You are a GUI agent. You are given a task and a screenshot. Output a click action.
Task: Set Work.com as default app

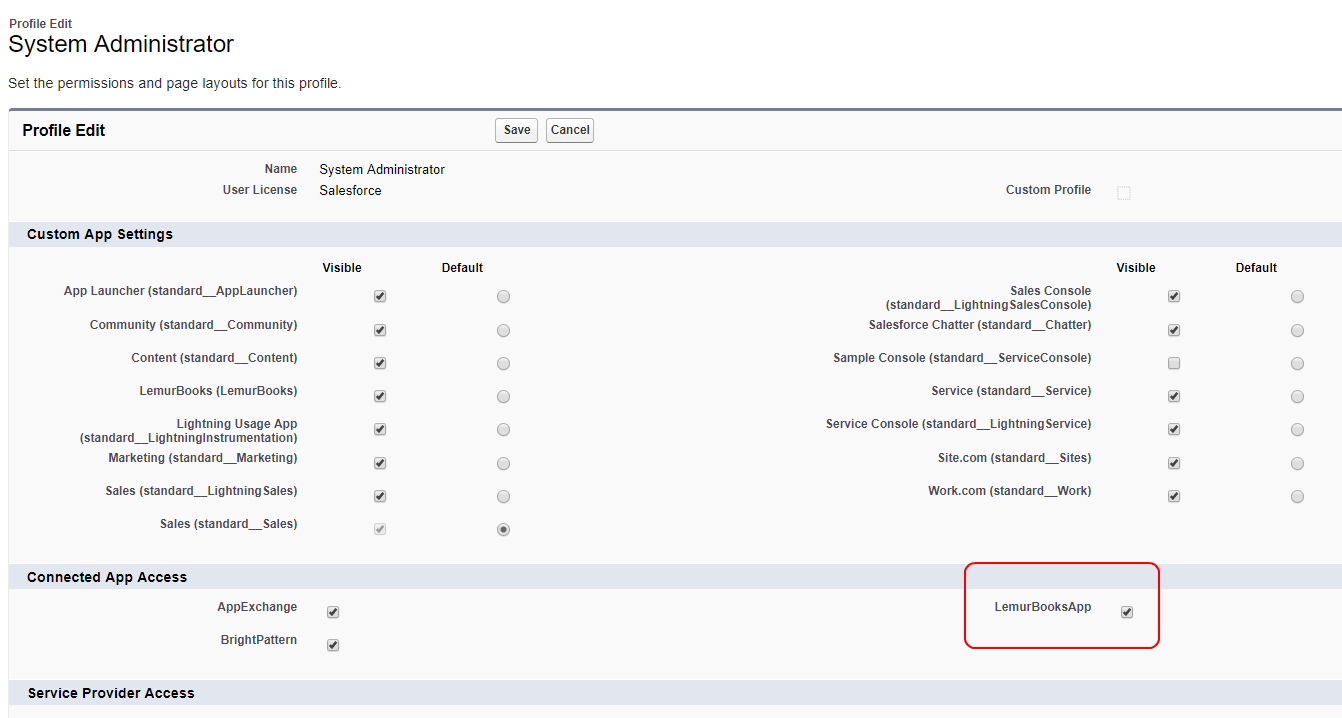click(1297, 496)
